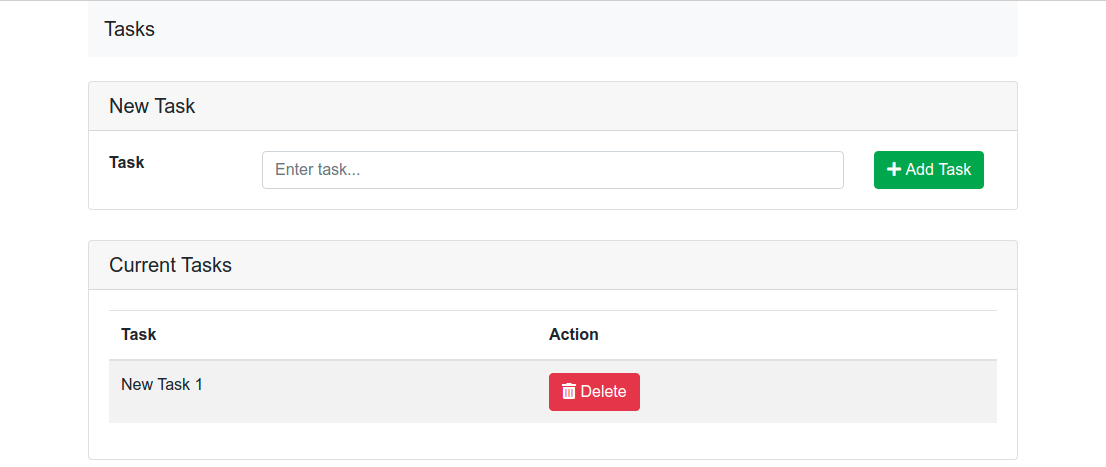Select the Action column header
Screen dimensions: 1106x467
[x=574, y=334]
